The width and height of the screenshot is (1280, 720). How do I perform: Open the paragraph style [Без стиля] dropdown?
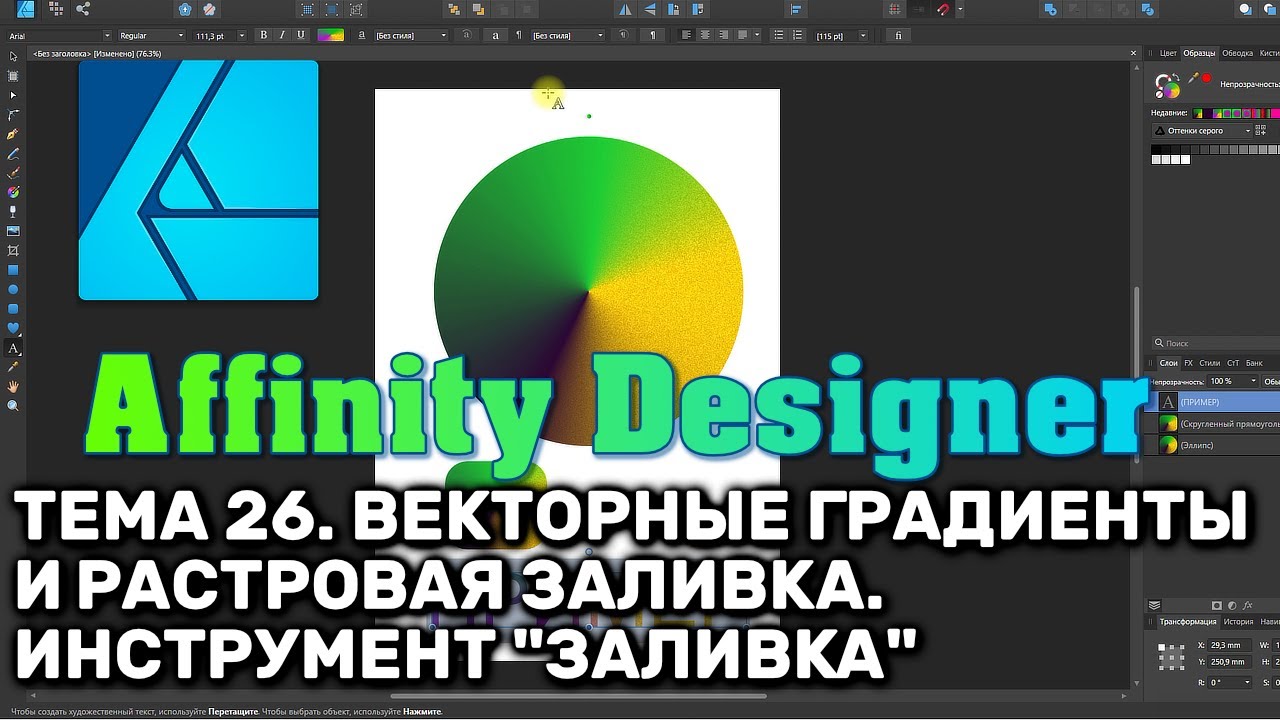click(568, 35)
